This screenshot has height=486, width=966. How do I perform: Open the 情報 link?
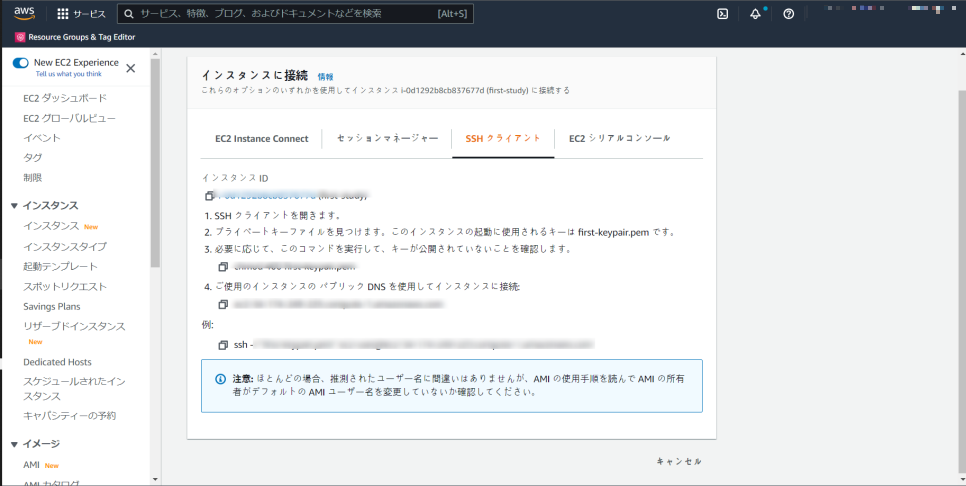coord(325,77)
